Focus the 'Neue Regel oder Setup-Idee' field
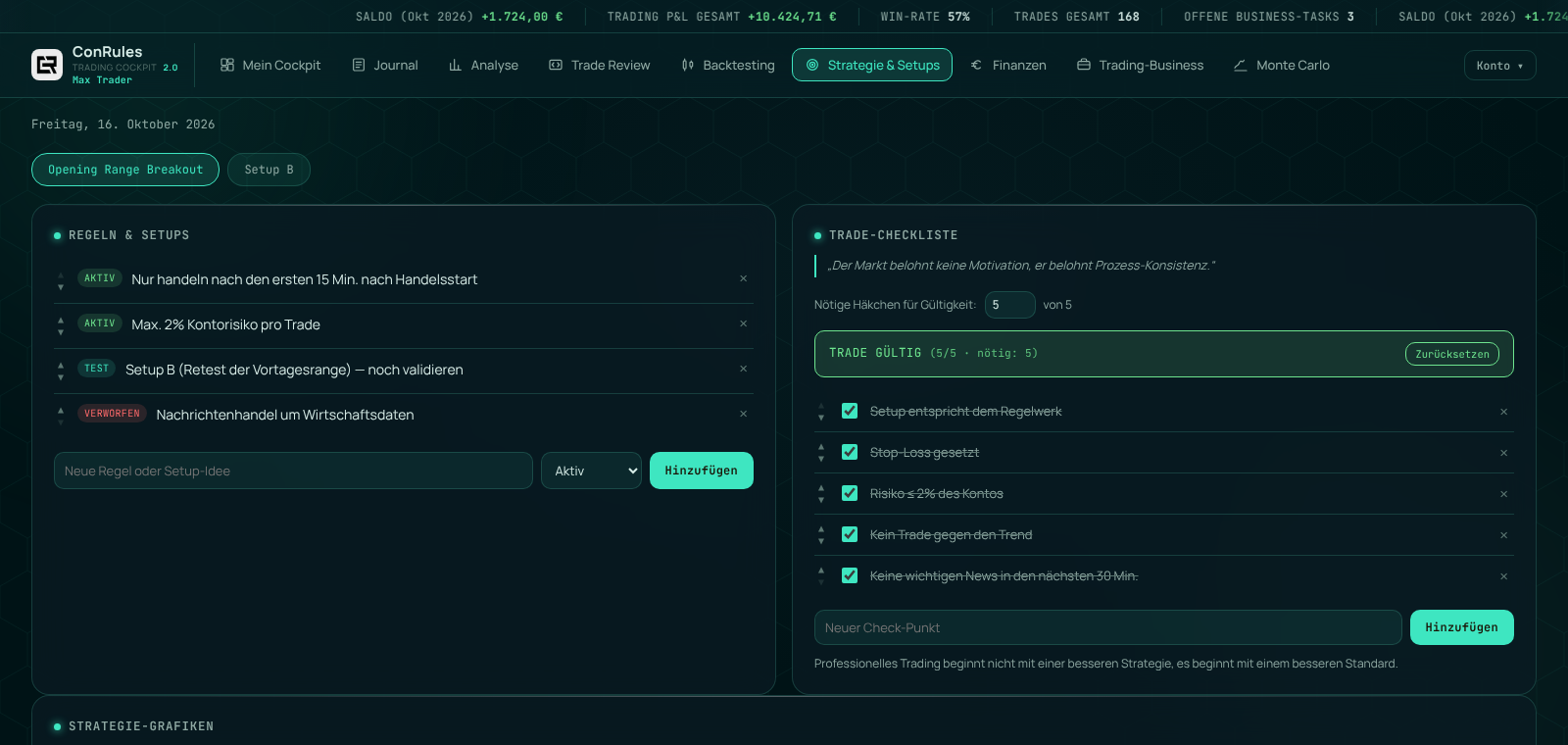This screenshot has height=745, width=1568. tap(293, 471)
